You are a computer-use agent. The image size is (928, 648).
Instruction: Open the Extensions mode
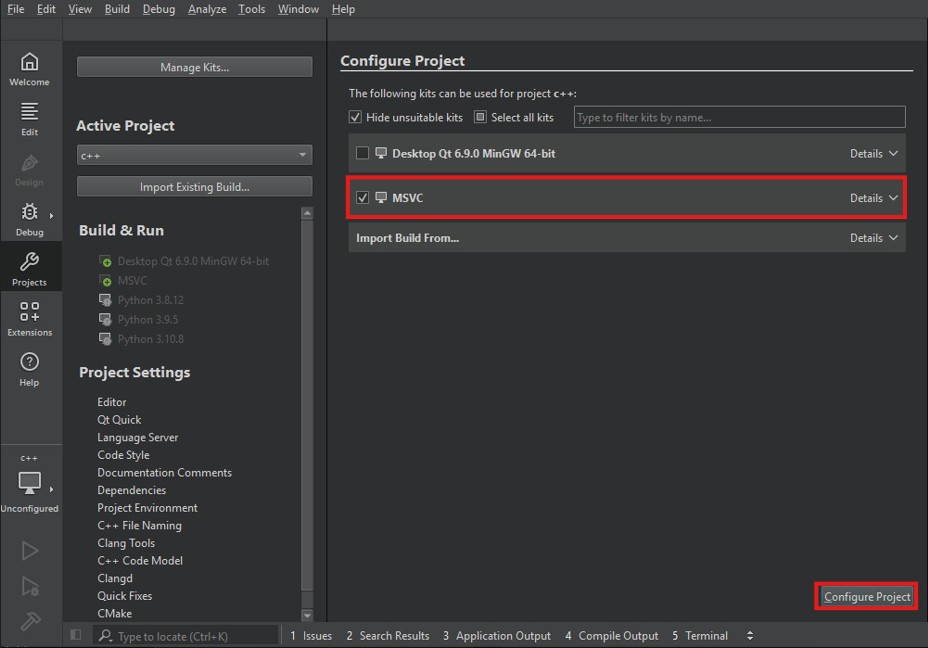click(x=30, y=320)
